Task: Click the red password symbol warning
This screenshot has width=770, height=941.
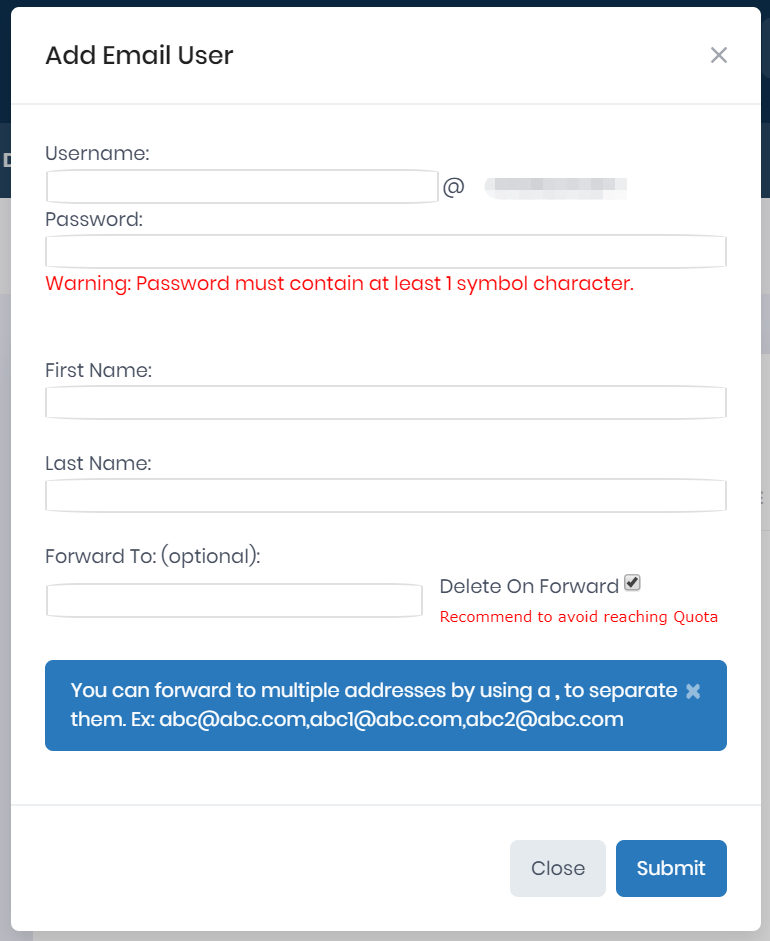Action: (x=339, y=283)
